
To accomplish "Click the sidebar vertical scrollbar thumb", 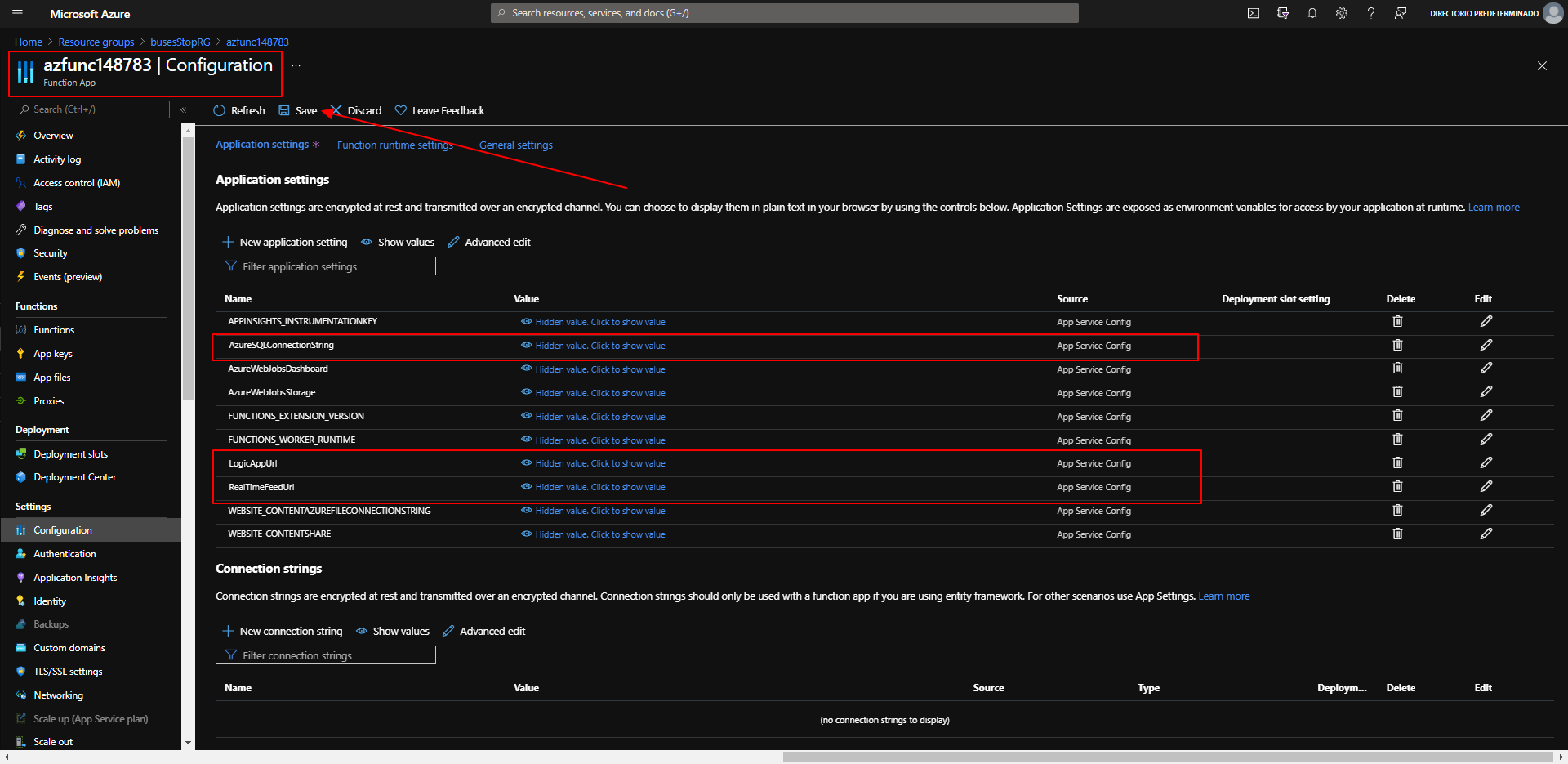I will click(x=188, y=268).
